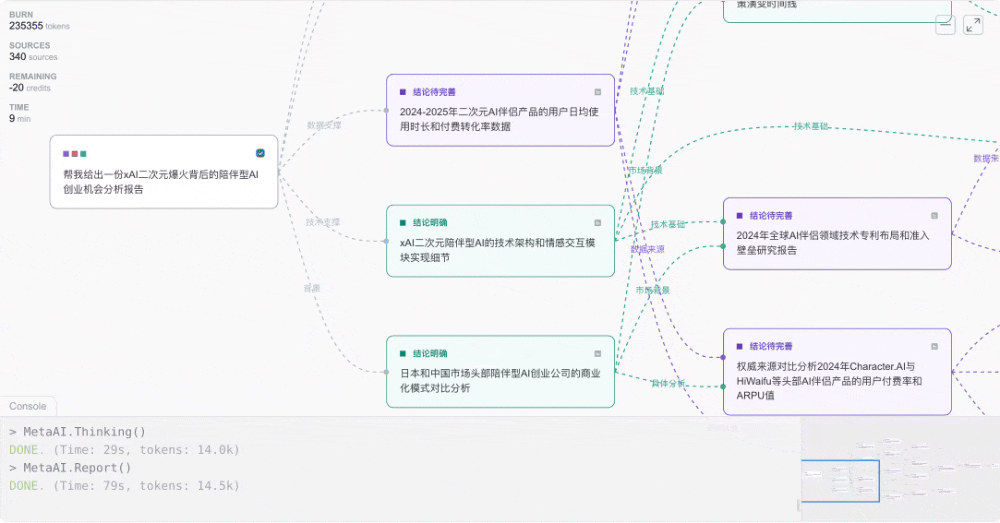
Task: Open the document icon on the 2024年全球AI伴侣领域技术专利 node
Action: point(934,216)
